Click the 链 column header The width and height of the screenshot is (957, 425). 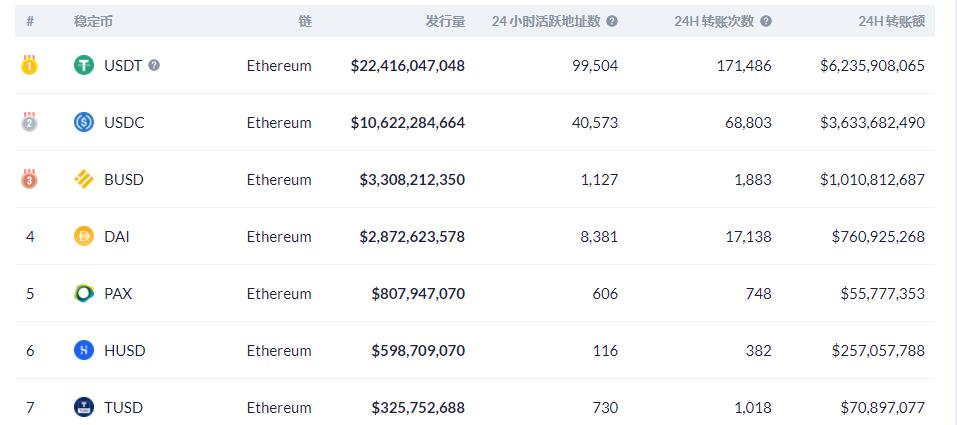[304, 20]
